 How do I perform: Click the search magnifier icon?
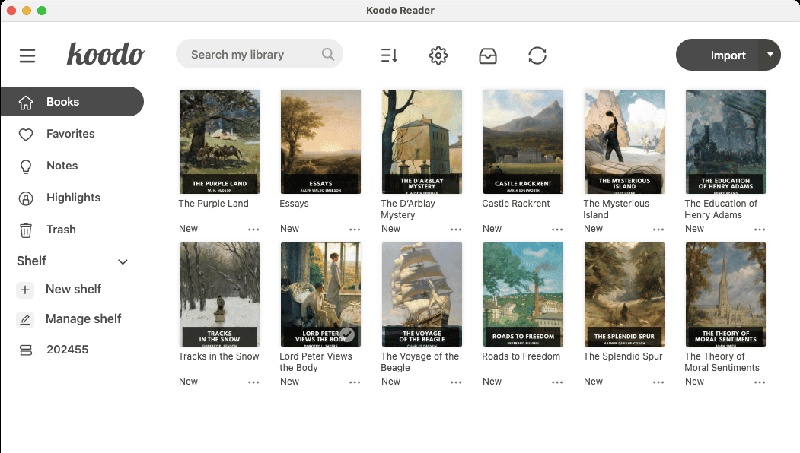click(x=328, y=54)
